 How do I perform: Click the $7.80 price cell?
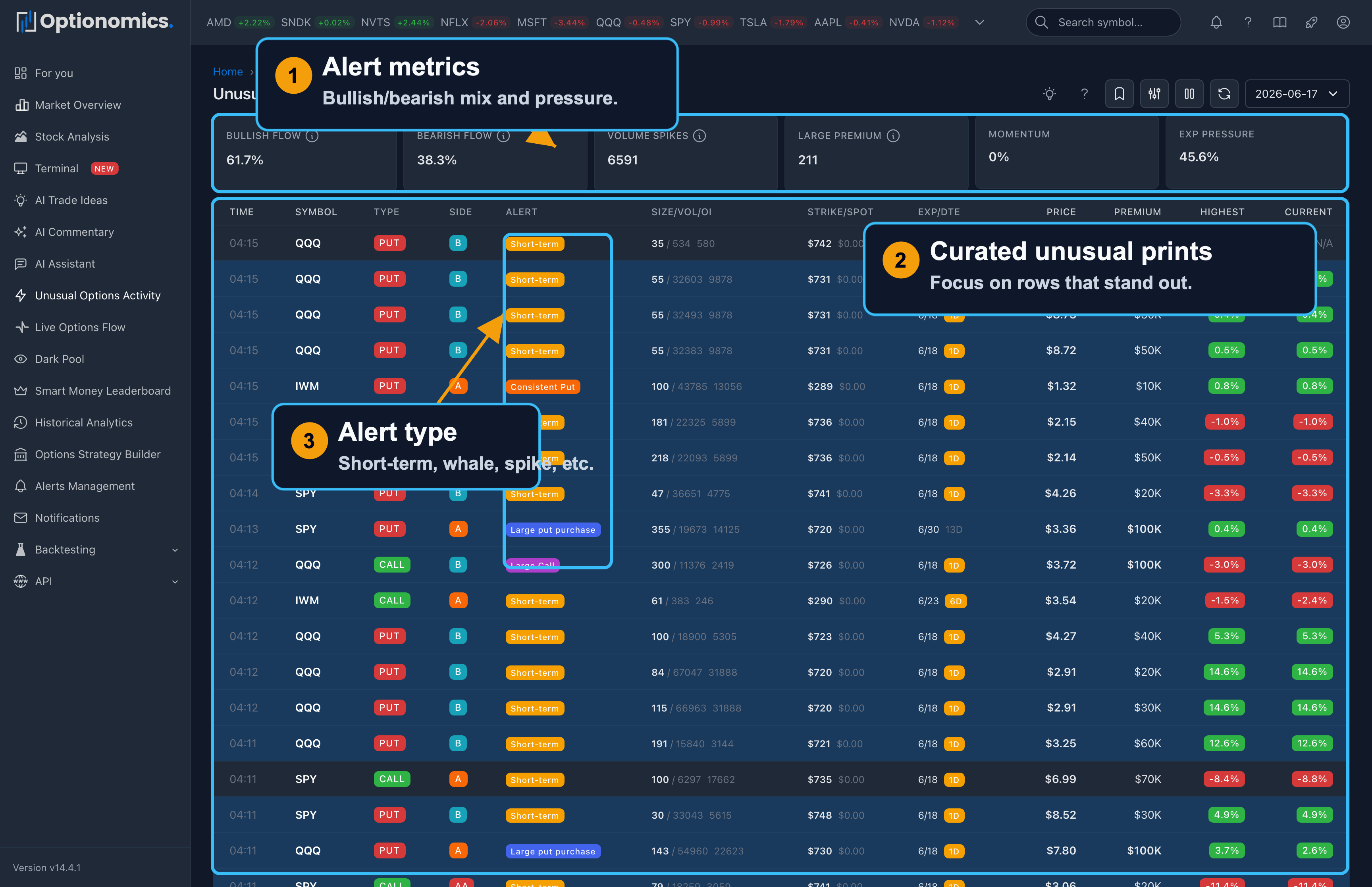tap(1060, 850)
